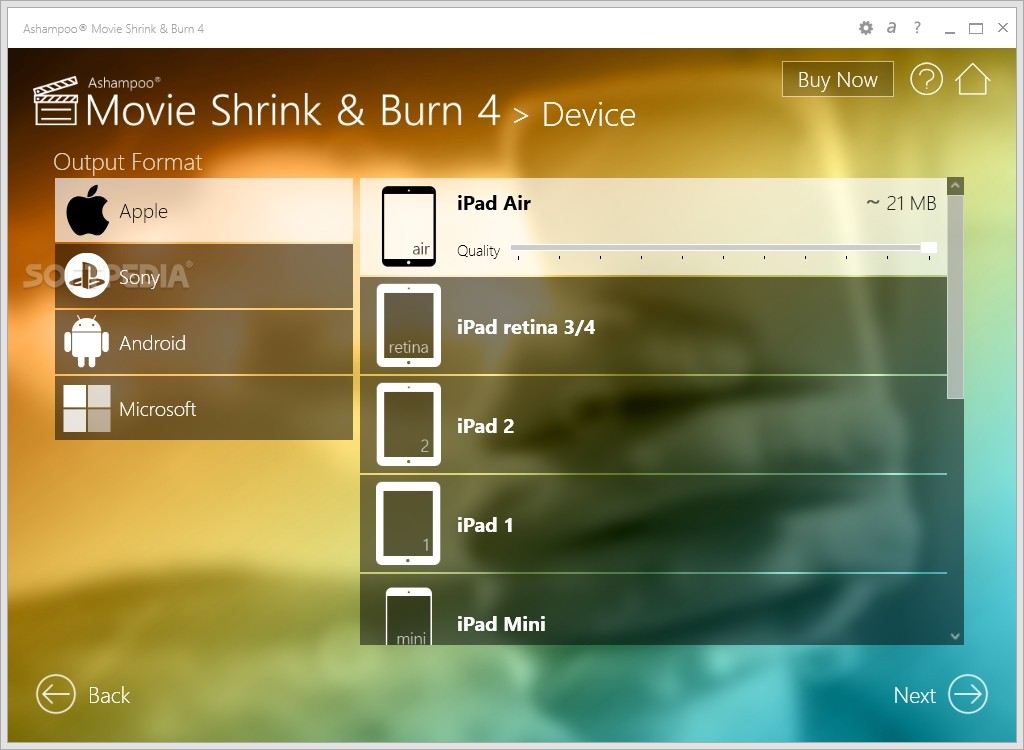Click scroll up arrow of device list

955,186
